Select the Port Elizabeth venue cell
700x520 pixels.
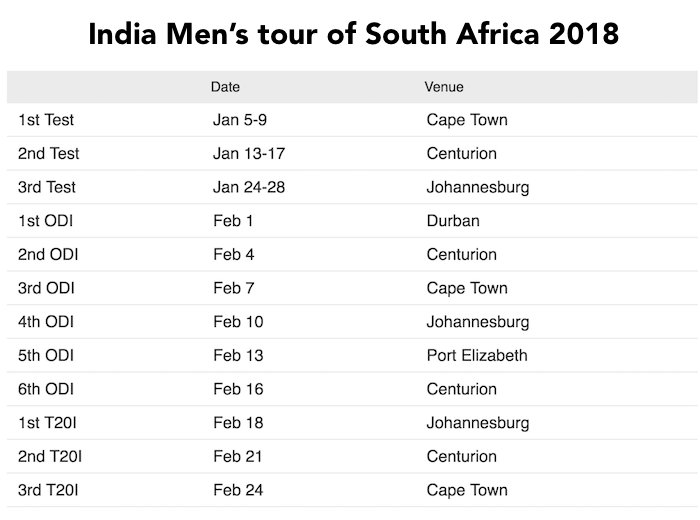click(476, 355)
